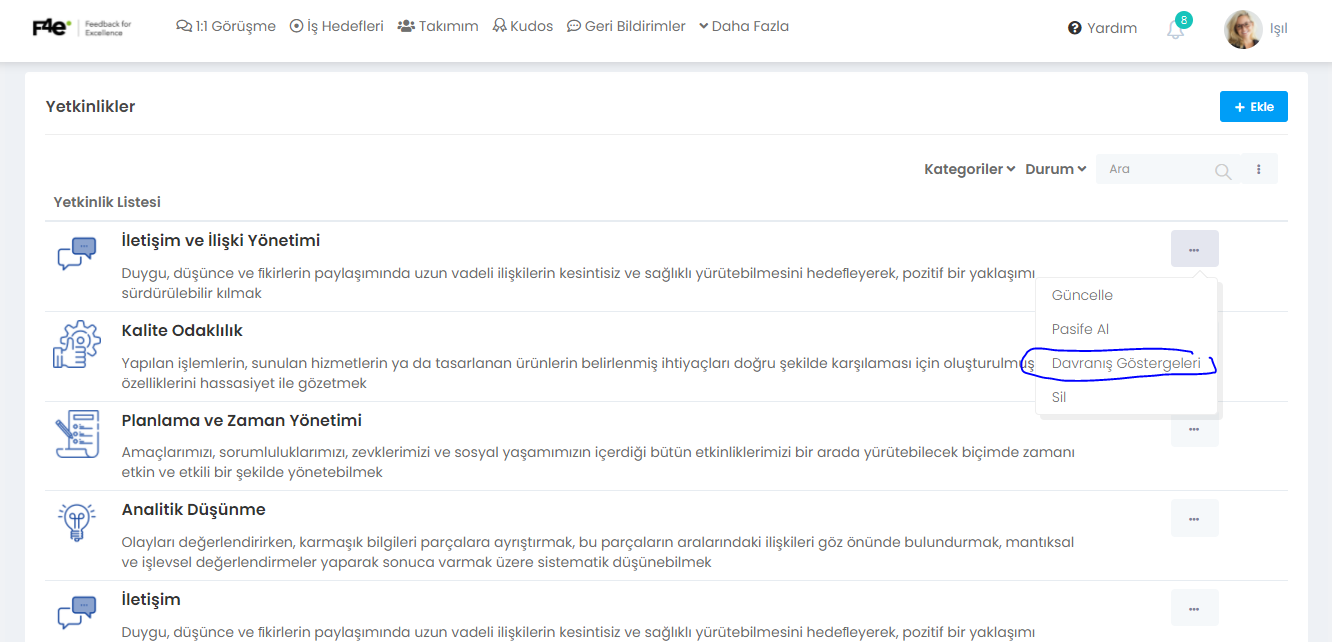Click the İletişim ve İlişki Yönetimi title
1332x642 pixels.
[x=221, y=240]
